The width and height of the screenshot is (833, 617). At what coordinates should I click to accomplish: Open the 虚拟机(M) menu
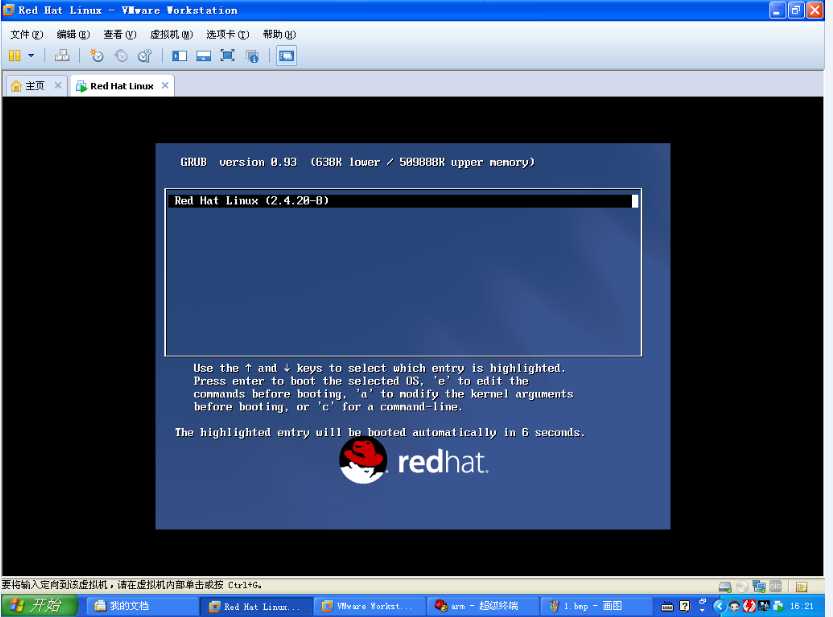pos(171,35)
